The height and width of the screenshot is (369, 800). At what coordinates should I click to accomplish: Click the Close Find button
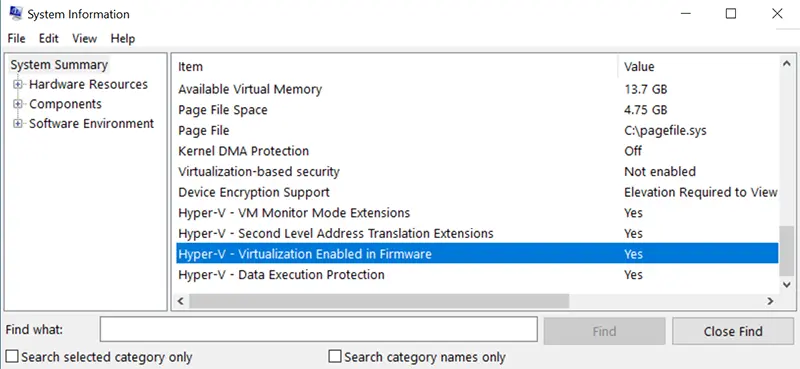coord(733,331)
